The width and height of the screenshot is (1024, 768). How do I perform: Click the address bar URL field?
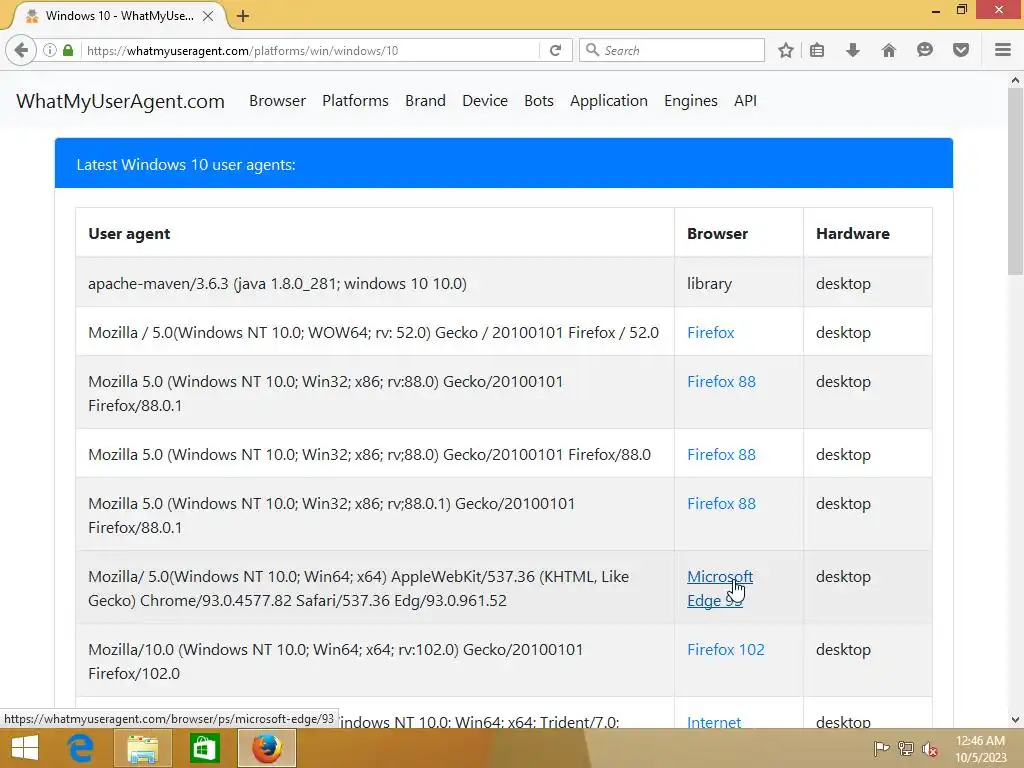310,50
